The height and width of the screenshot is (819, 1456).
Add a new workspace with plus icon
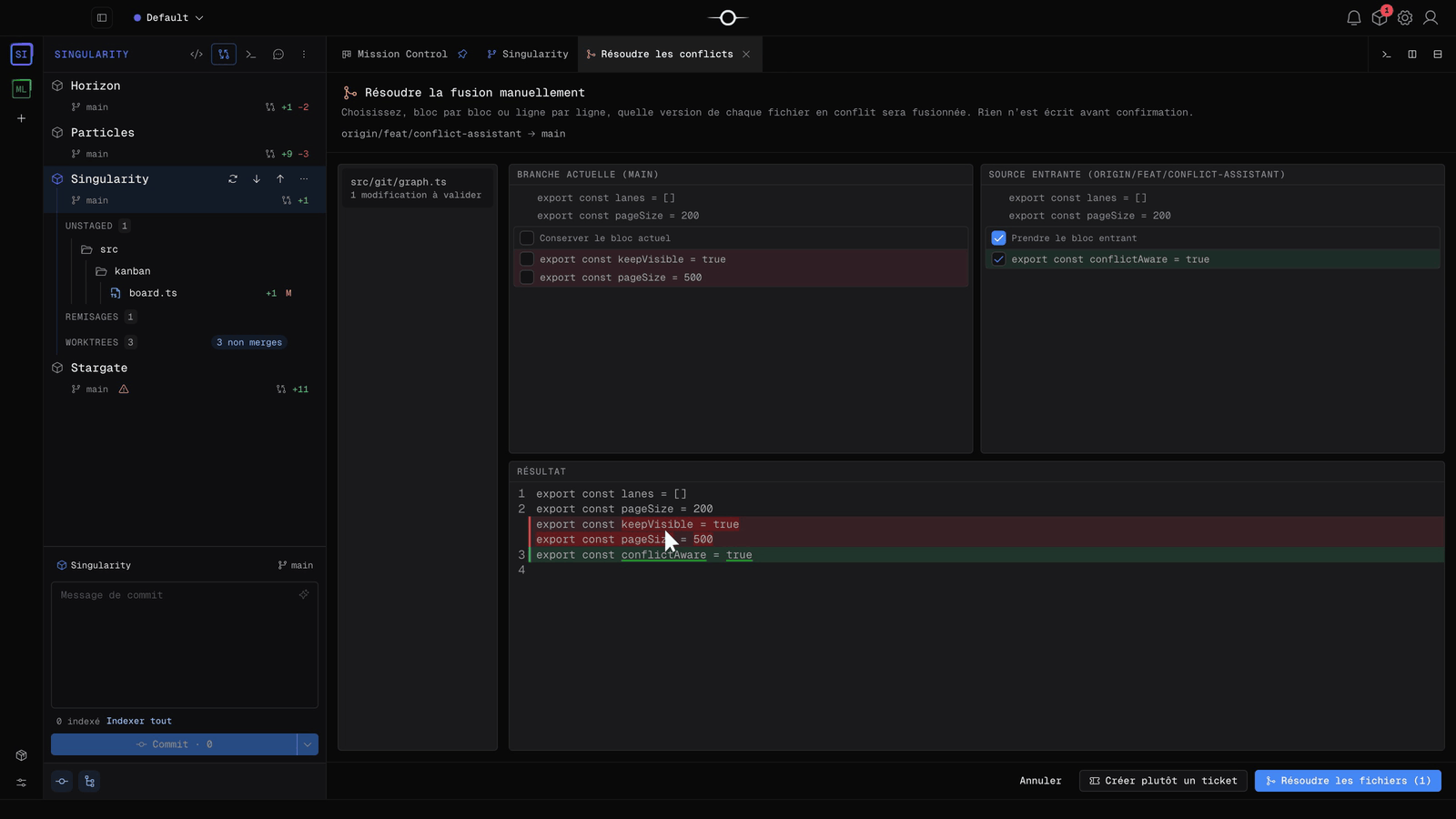21,118
